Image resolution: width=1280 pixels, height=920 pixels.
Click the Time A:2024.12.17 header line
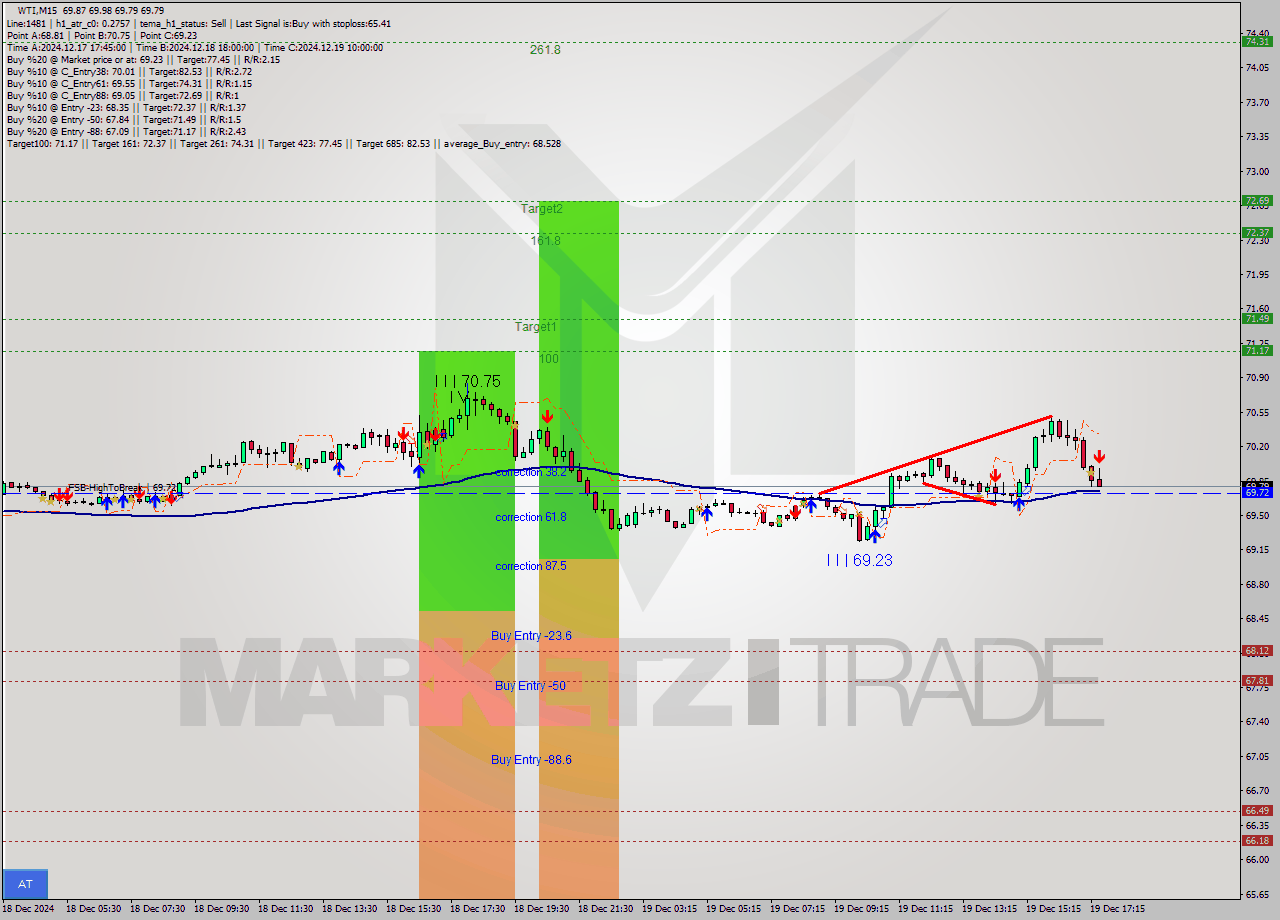coord(195,47)
